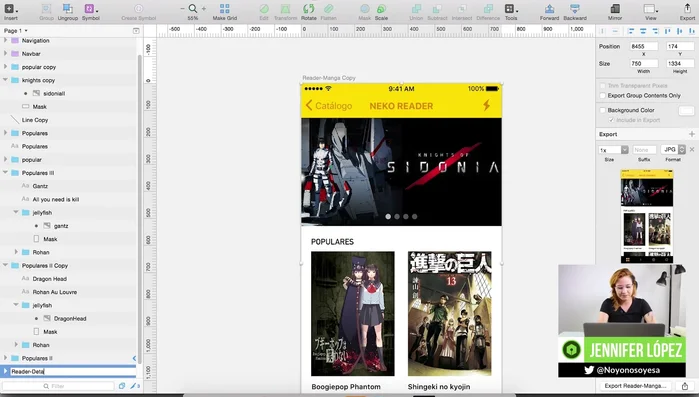This screenshot has height=397, width=699.
Task: Click the Export icon in the toolbar
Action: coord(687,9)
